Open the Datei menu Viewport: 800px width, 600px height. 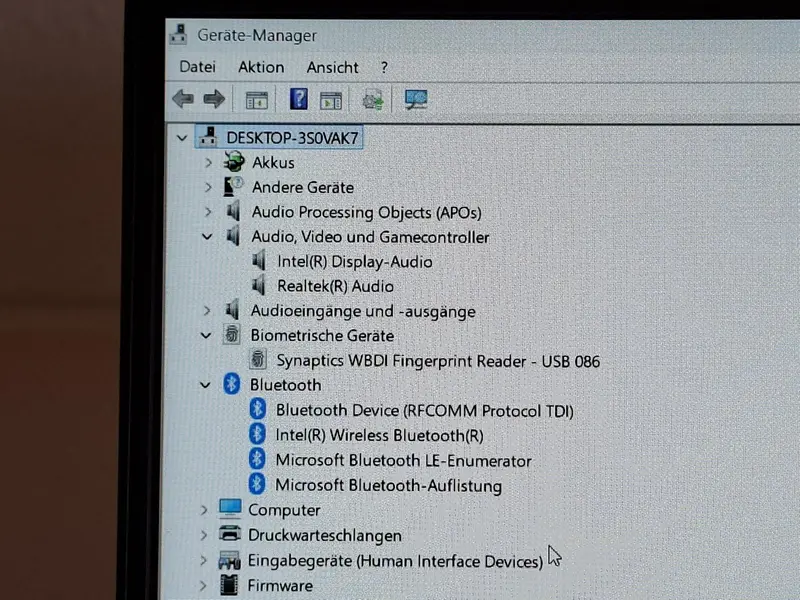197,67
